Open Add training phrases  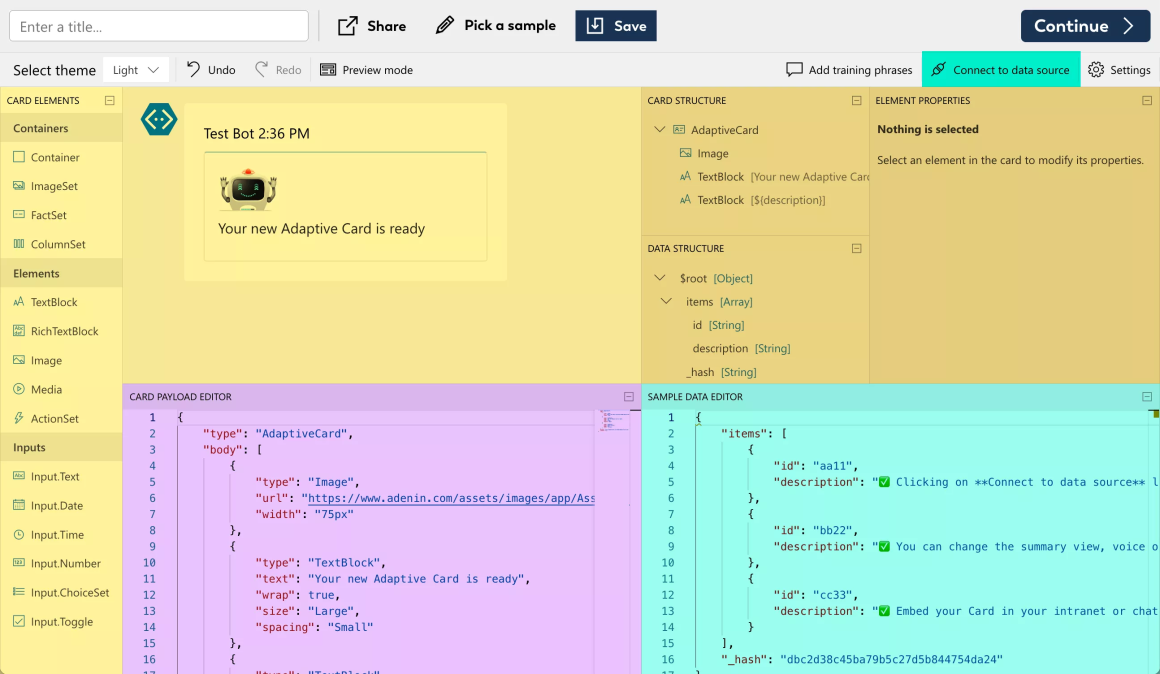pyautogui.click(x=849, y=70)
